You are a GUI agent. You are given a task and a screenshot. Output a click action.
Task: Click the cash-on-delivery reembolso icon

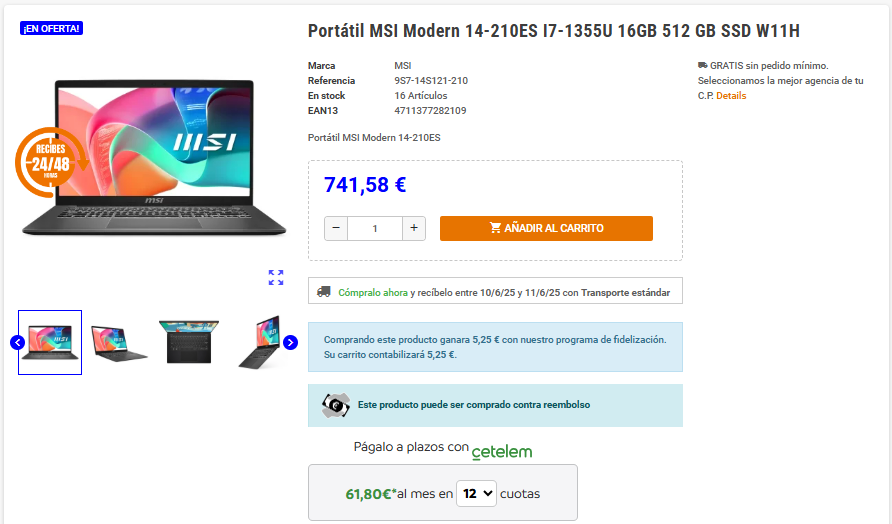click(x=336, y=405)
